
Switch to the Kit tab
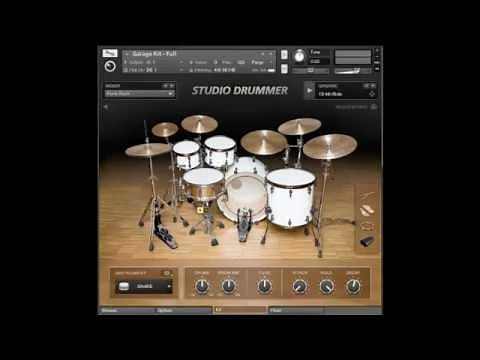240,310
